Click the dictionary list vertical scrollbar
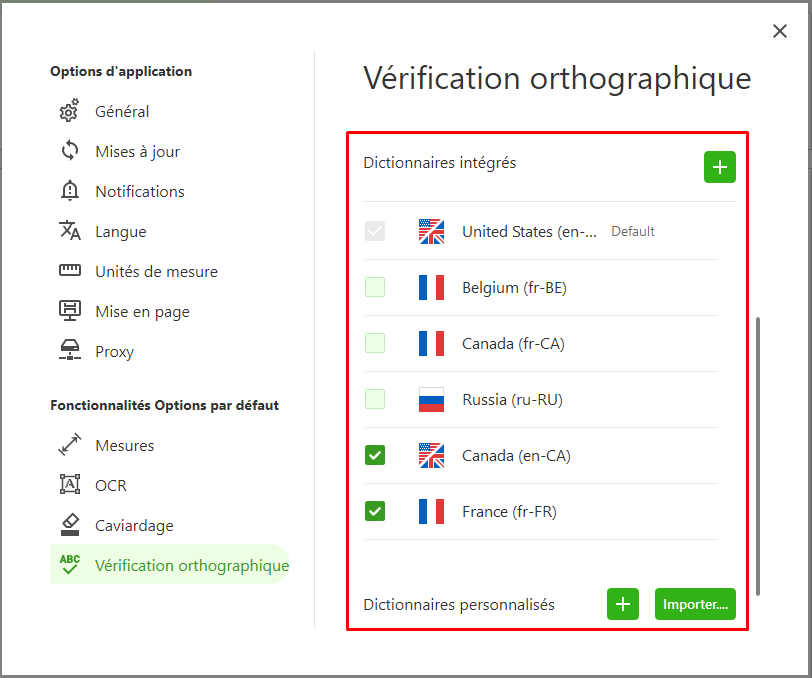This screenshot has width=812, height=678. (x=758, y=456)
